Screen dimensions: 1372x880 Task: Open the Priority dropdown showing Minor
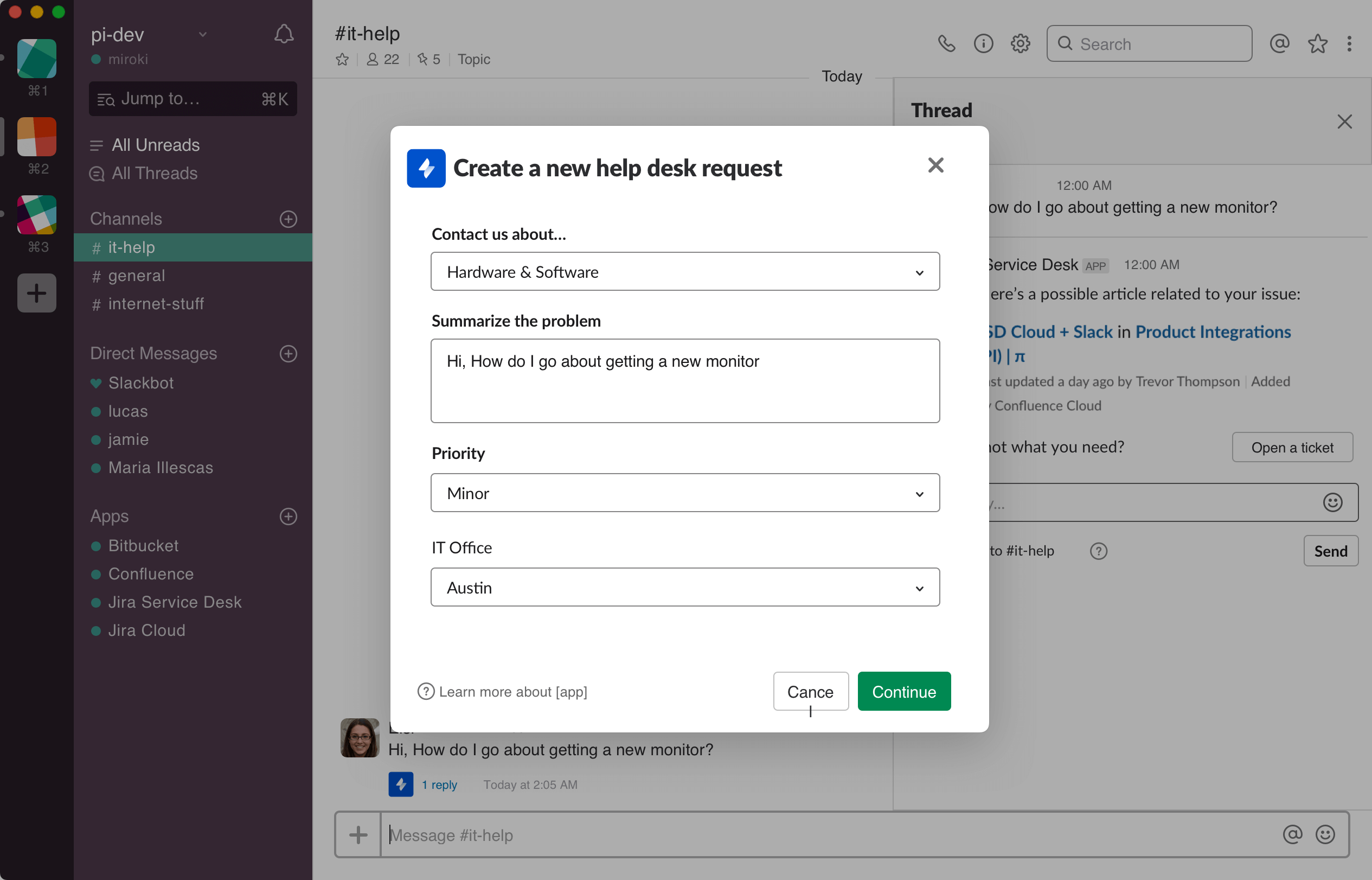tap(685, 493)
